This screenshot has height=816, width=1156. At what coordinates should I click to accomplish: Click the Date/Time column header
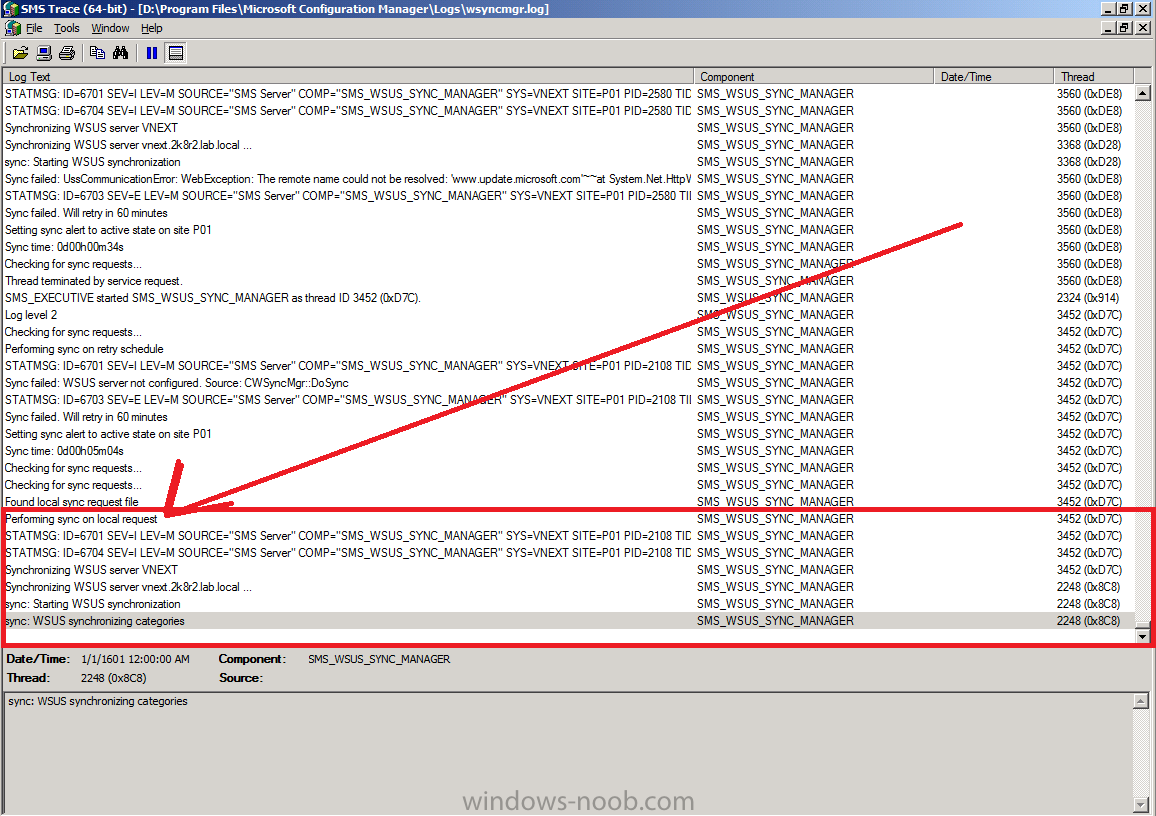994,77
